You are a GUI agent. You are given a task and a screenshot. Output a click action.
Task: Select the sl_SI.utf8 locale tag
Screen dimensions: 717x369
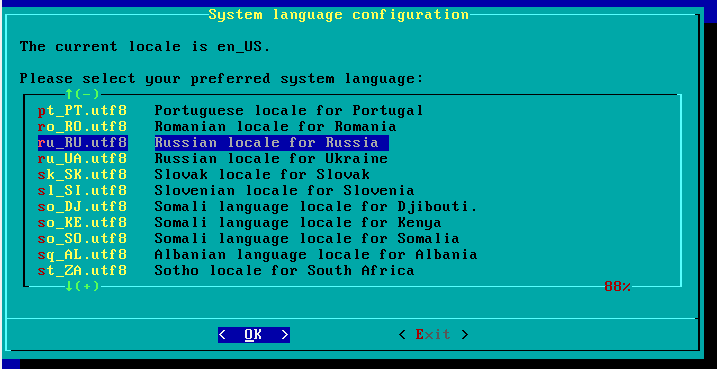(82, 191)
